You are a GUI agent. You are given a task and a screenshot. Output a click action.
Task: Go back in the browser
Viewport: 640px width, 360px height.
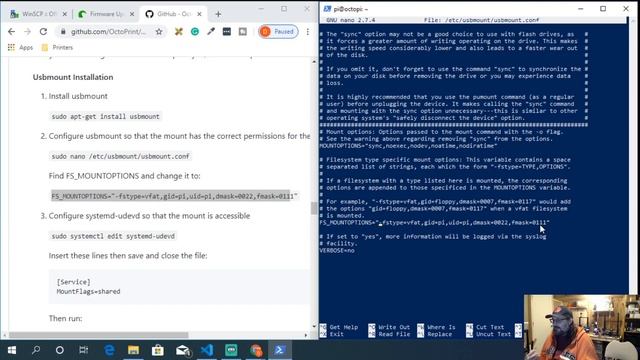(x=11, y=31)
